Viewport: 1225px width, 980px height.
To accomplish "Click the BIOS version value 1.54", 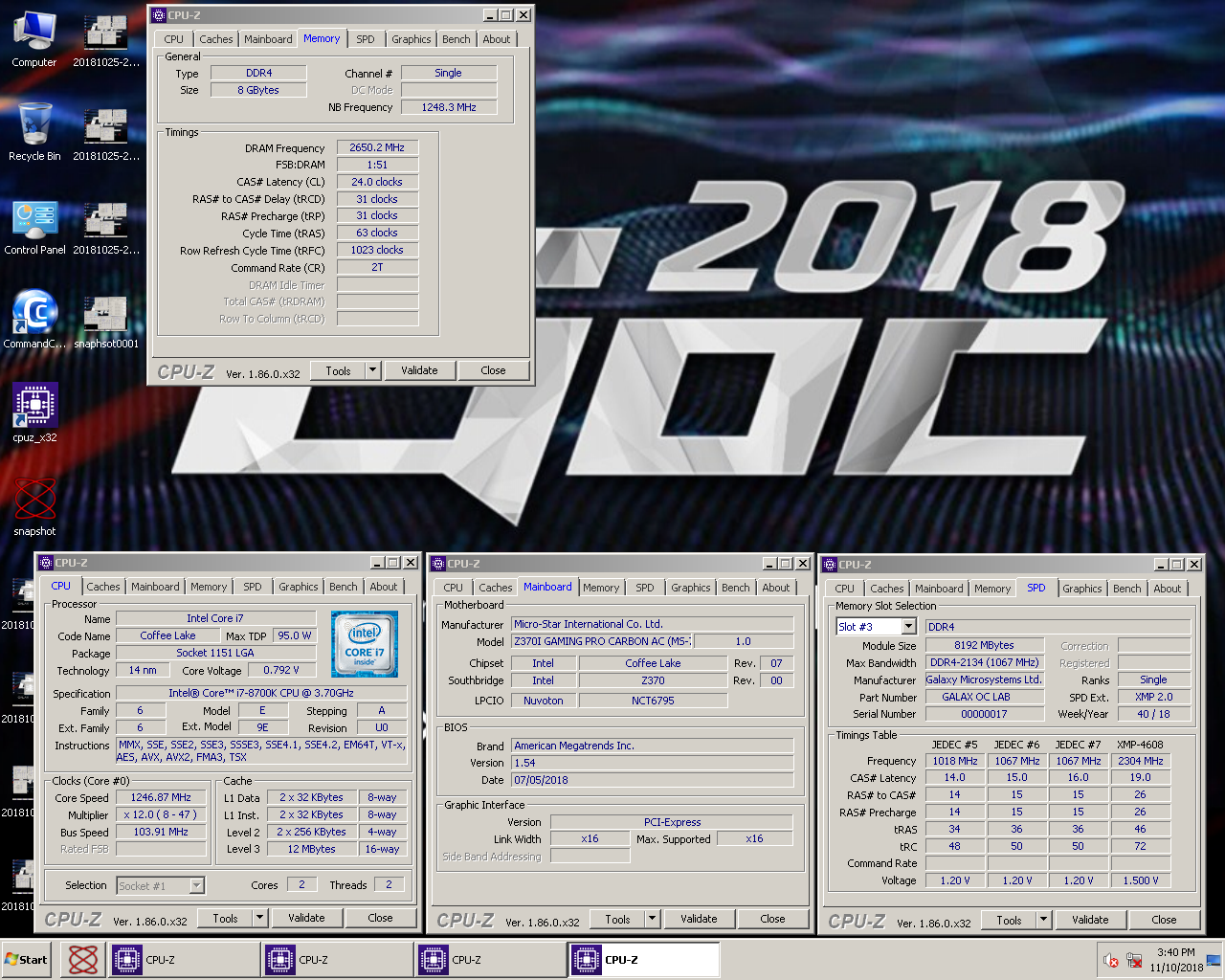I will point(653,763).
